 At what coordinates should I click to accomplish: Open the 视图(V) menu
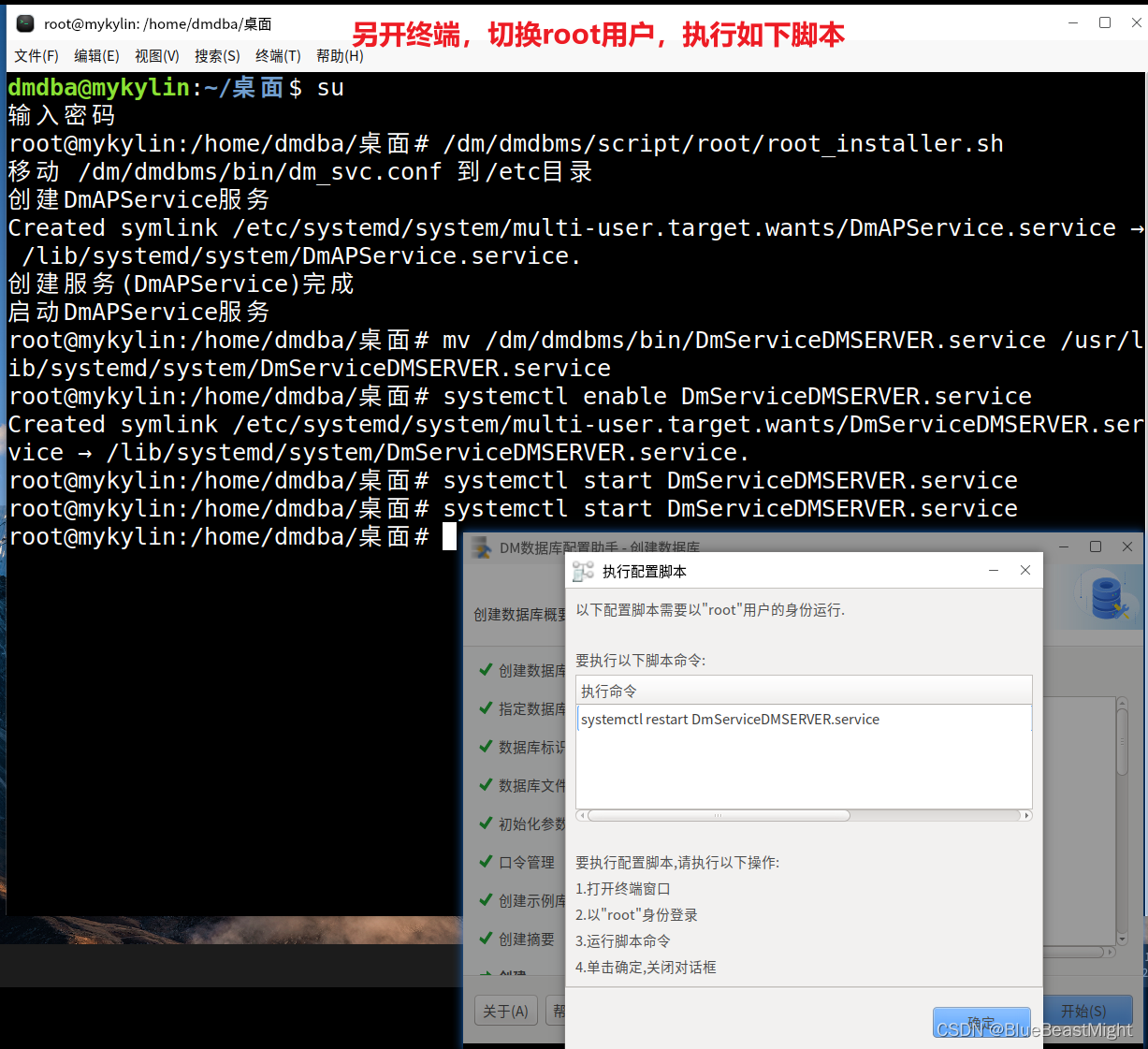click(x=157, y=56)
